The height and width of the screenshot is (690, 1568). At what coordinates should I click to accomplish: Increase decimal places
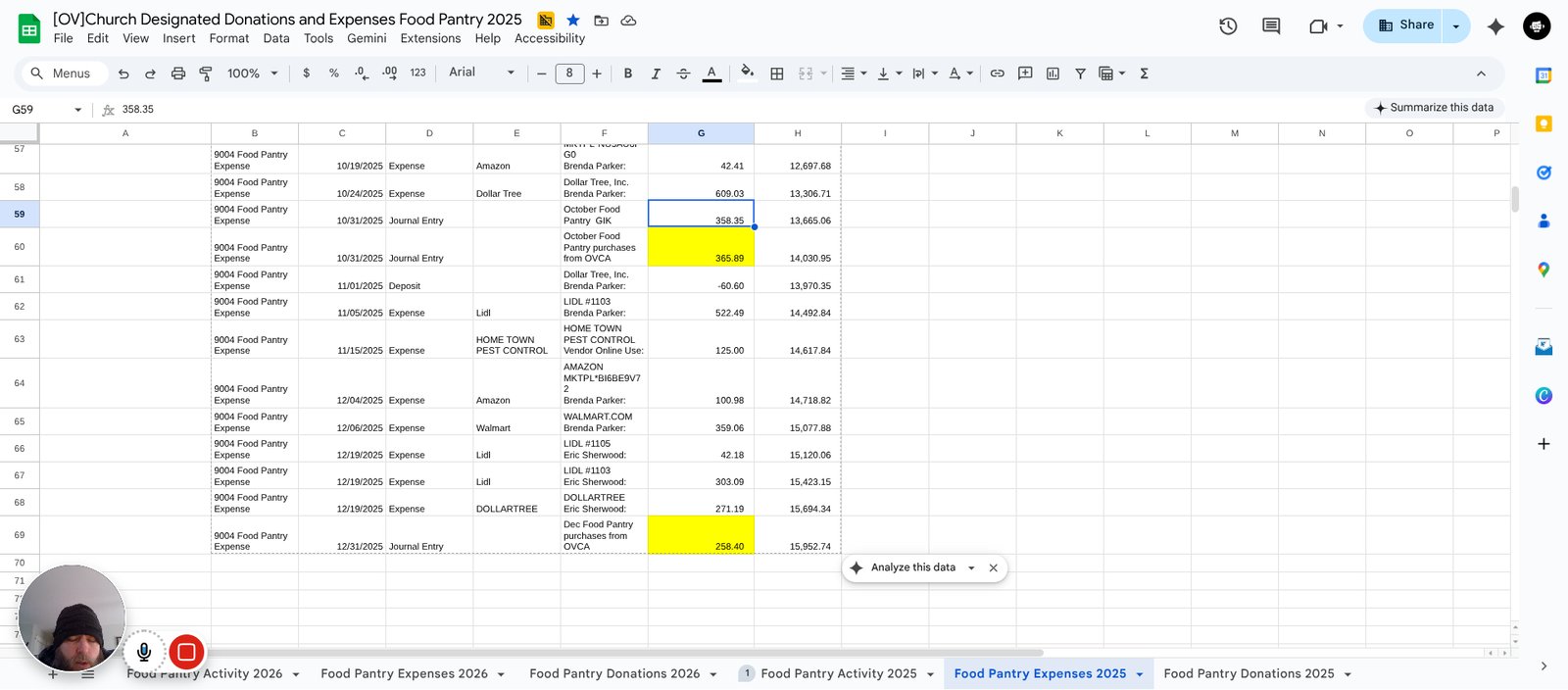[x=390, y=74]
